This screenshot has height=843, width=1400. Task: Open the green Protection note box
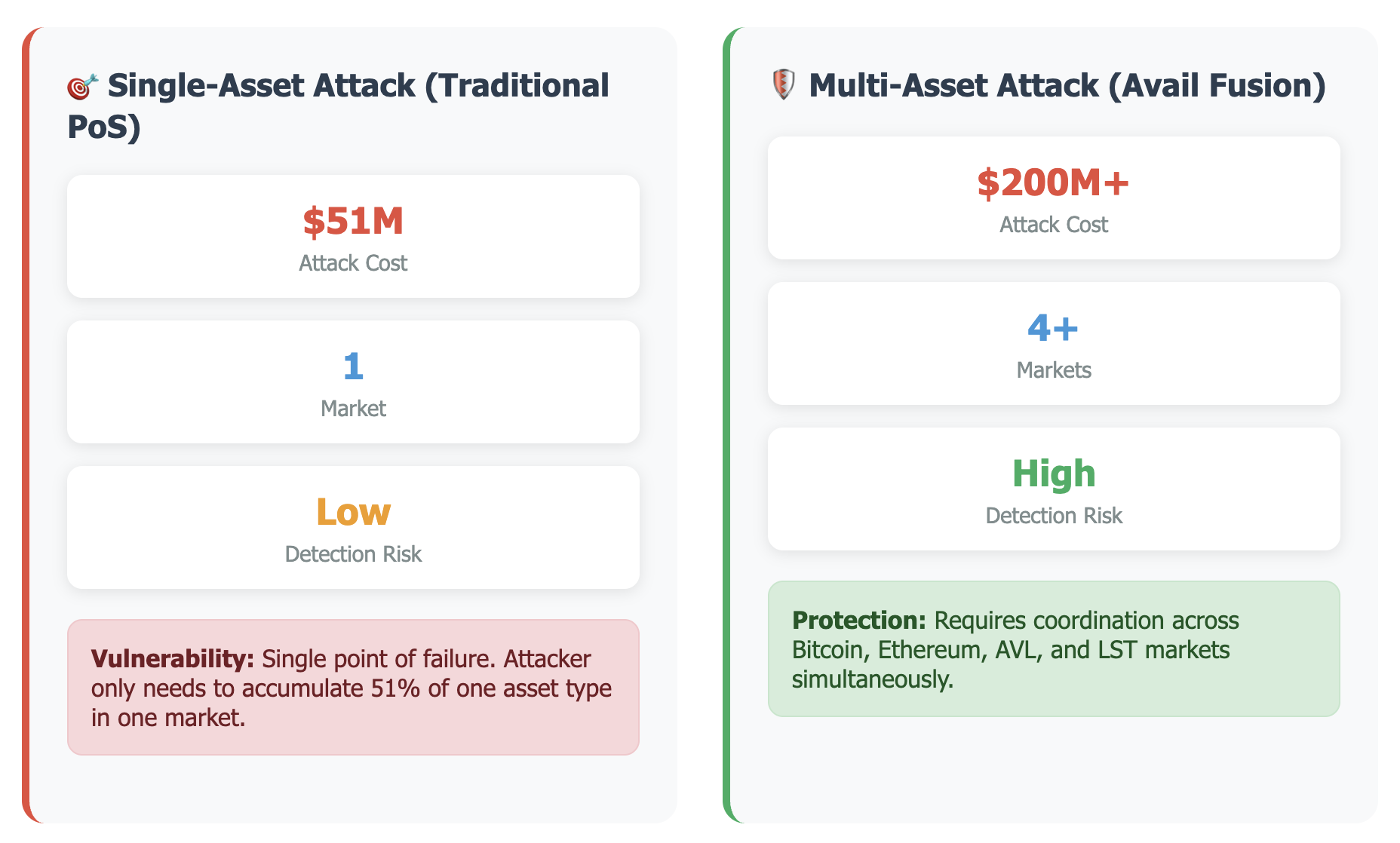point(1054,648)
